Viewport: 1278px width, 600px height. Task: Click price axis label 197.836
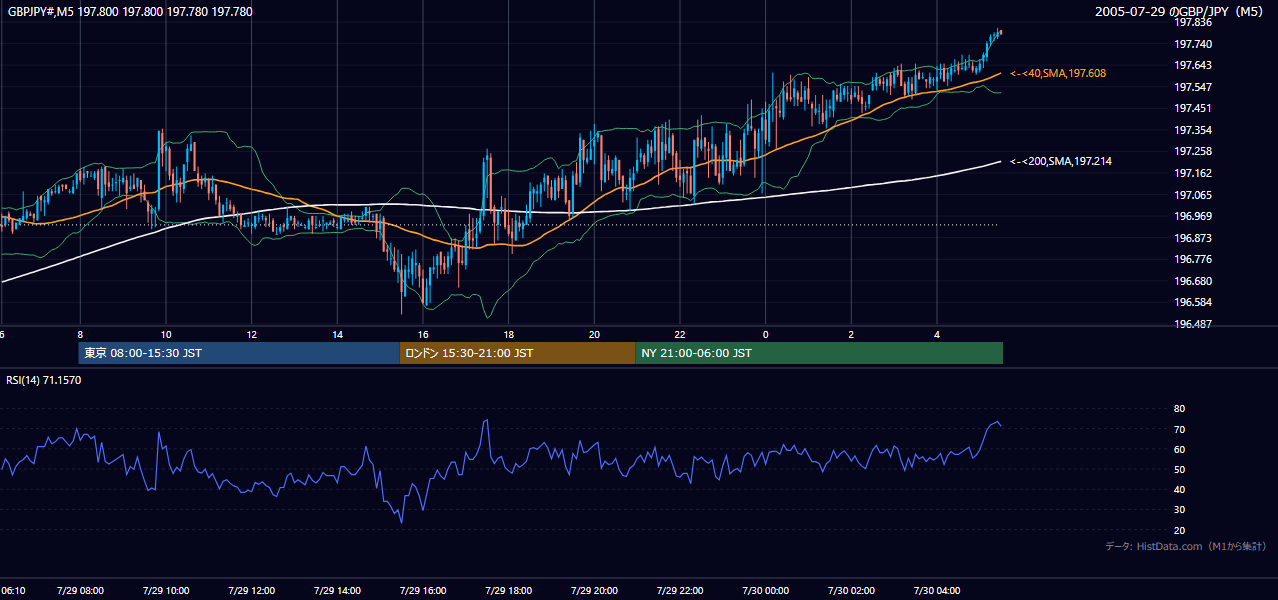tap(1192, 23)
